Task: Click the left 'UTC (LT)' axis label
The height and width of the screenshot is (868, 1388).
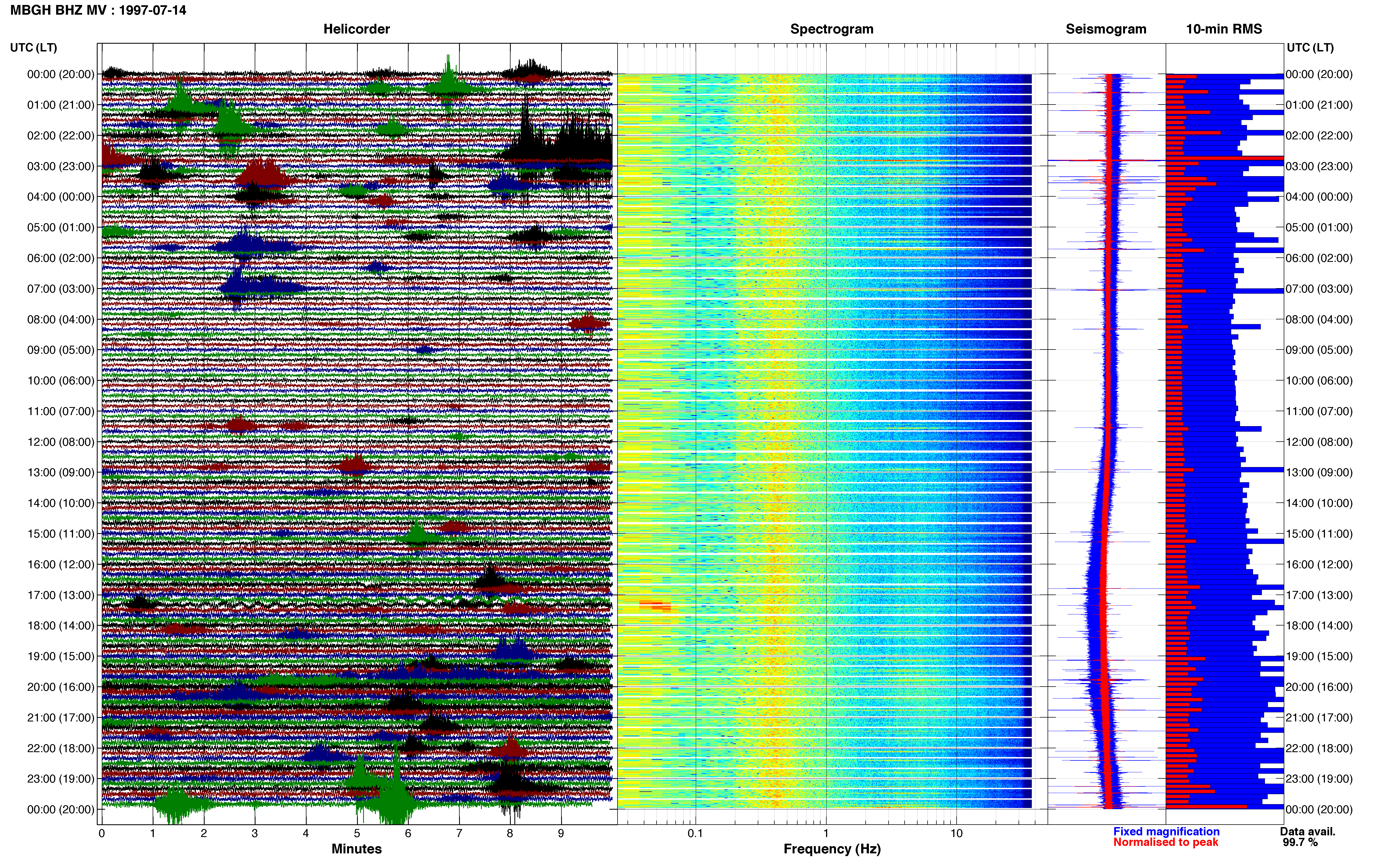Action: (34, 48)
